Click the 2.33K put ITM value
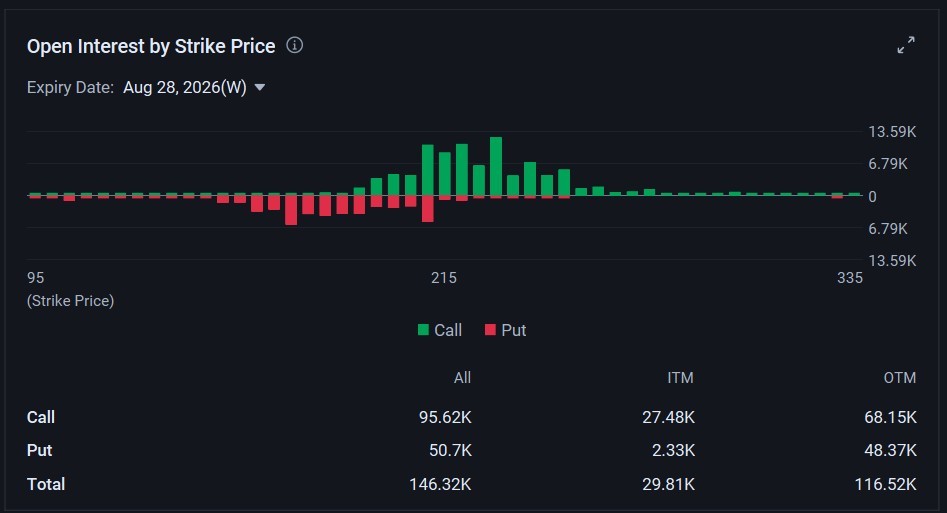The image size is (947, 513). (x=673, y=450)
